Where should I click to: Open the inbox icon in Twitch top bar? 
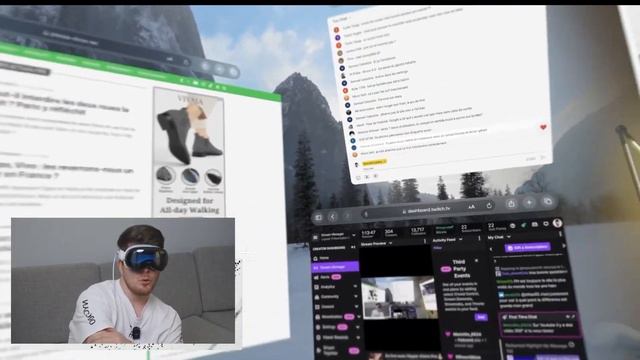534,224
